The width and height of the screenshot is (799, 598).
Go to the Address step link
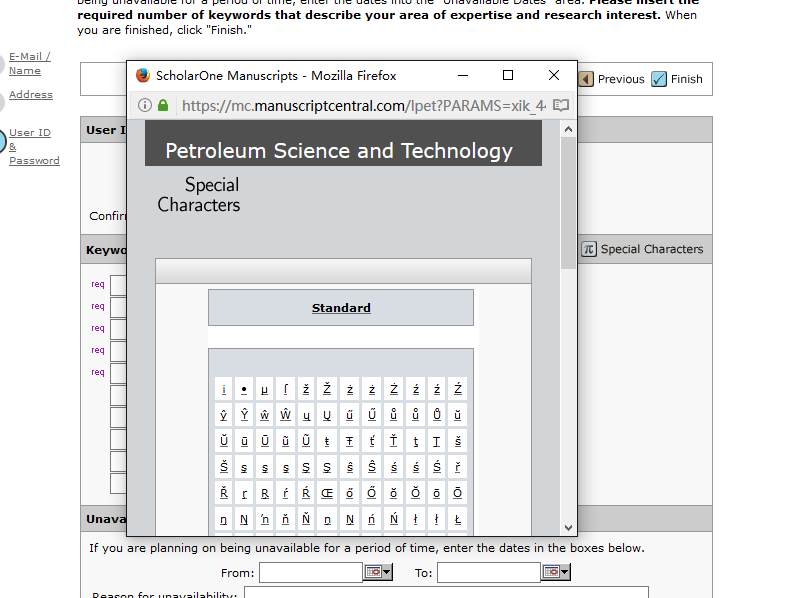pos(31,95)
